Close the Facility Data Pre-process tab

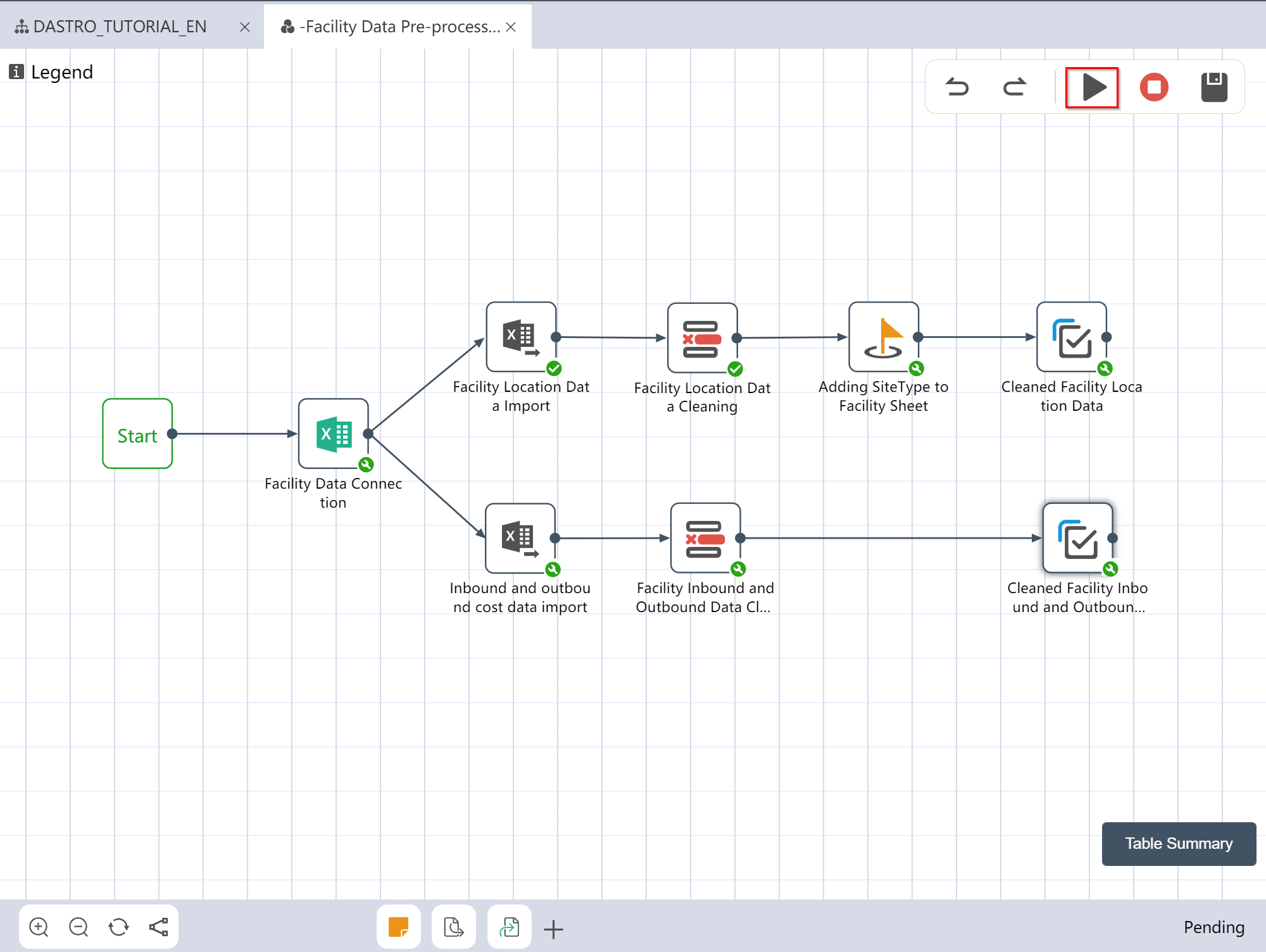511,27
